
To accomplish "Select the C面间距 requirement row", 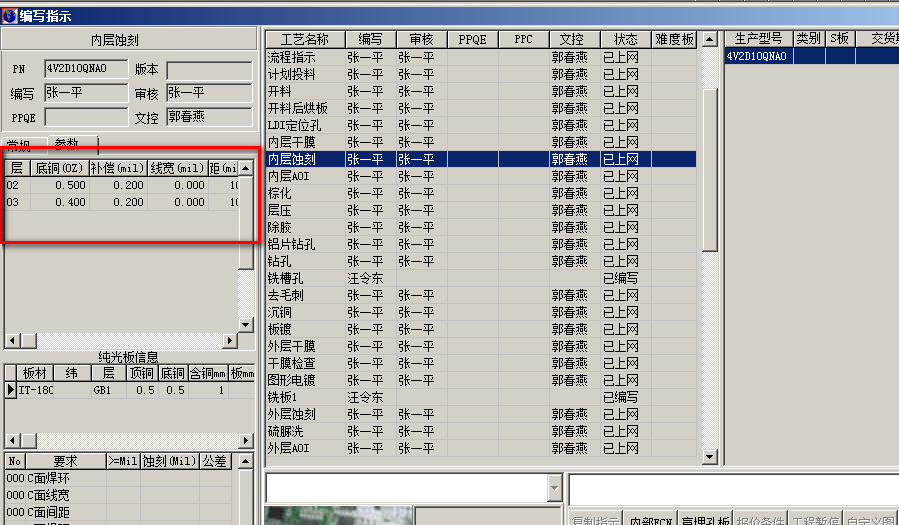I will pos(119,512).
